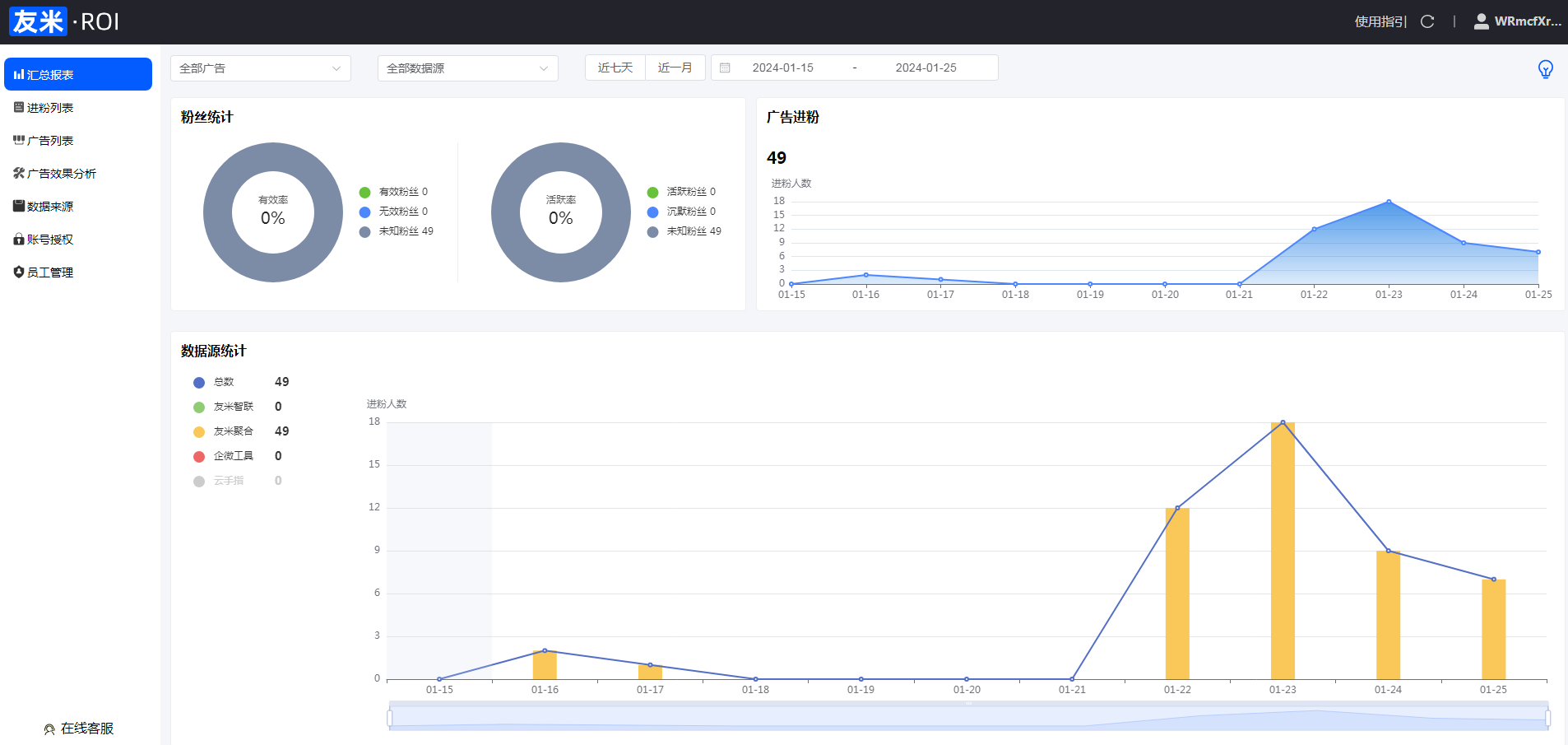Screen dimensions: 1568x745
Task: Select the 近七天 quick range button
Action: point(615,68)
